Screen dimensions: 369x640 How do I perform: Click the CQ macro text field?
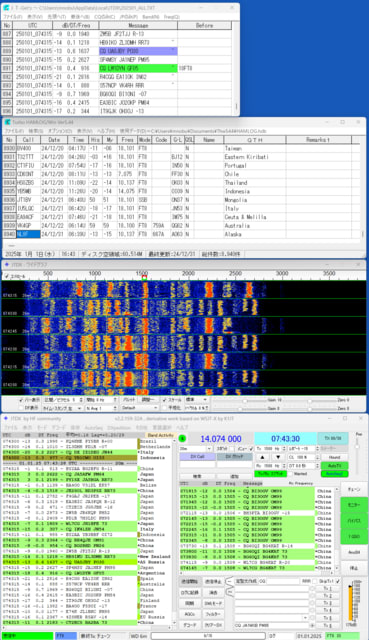[282, 581]
